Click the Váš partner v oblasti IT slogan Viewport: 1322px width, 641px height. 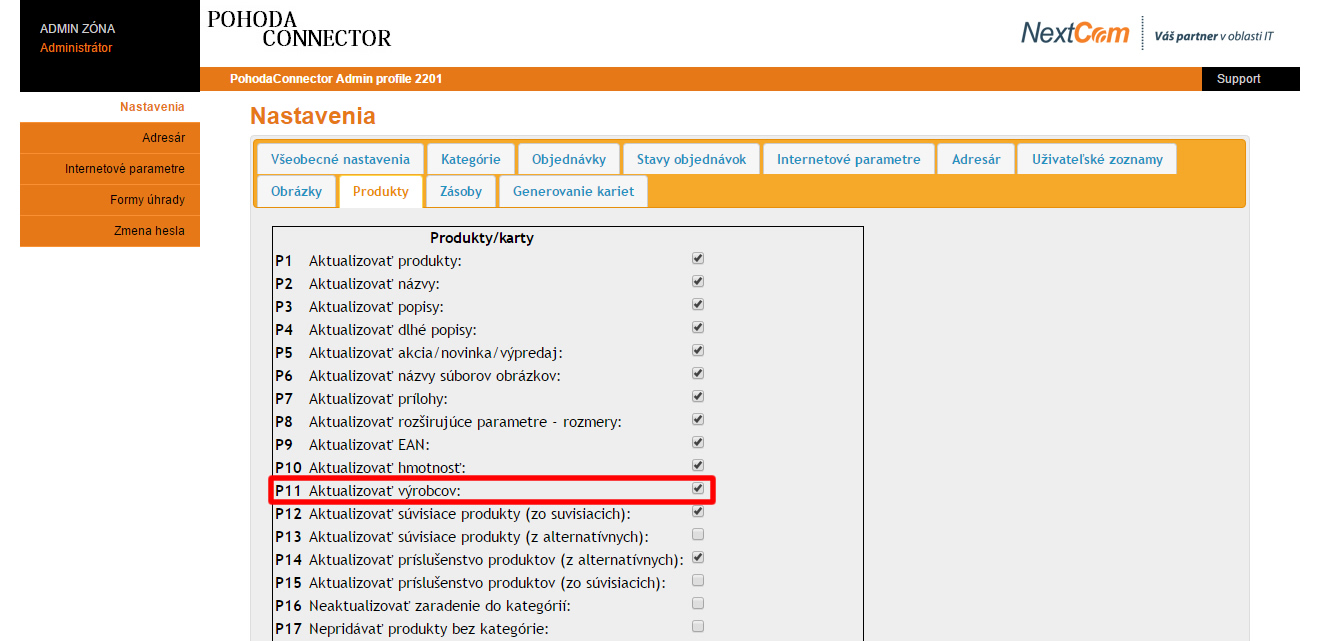click(1214, 36)
